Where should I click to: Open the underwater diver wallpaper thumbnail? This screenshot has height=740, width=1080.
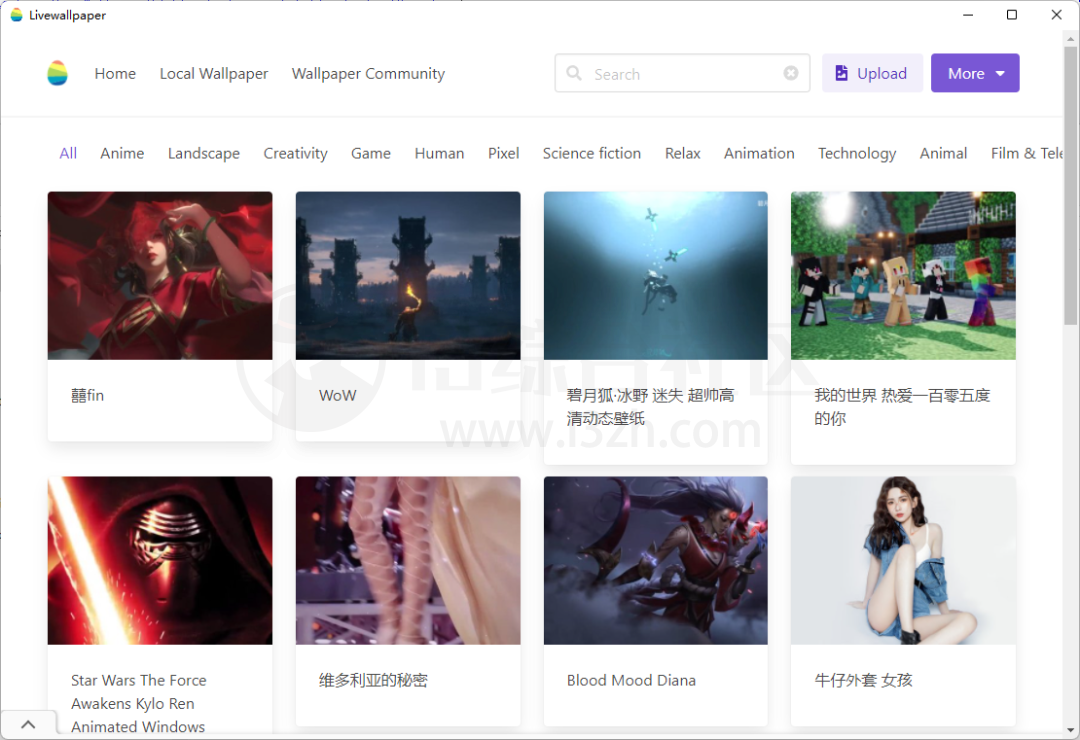tap(656, 276)
